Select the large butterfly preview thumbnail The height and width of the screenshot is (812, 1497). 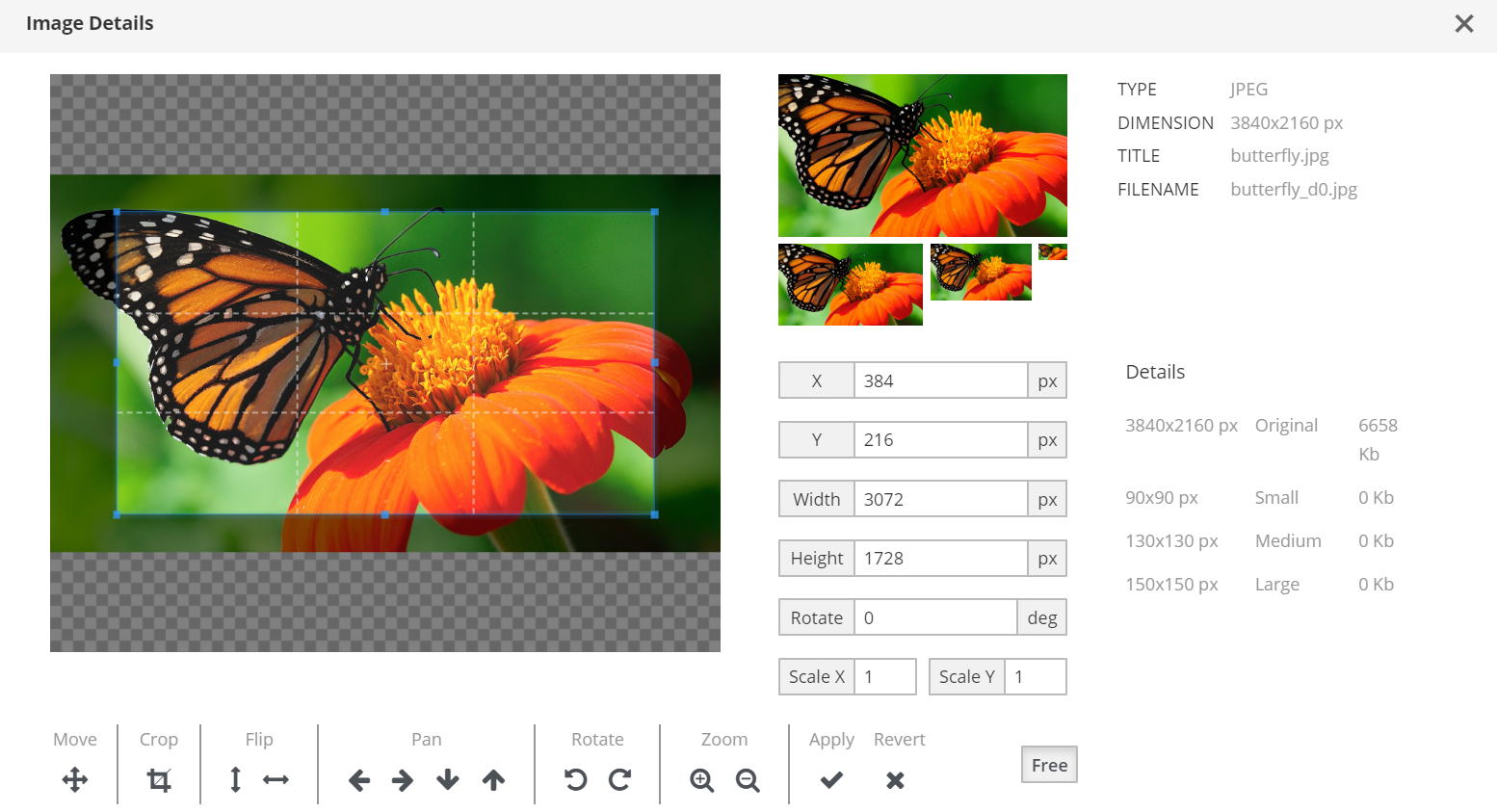click(x=923, y=155)
